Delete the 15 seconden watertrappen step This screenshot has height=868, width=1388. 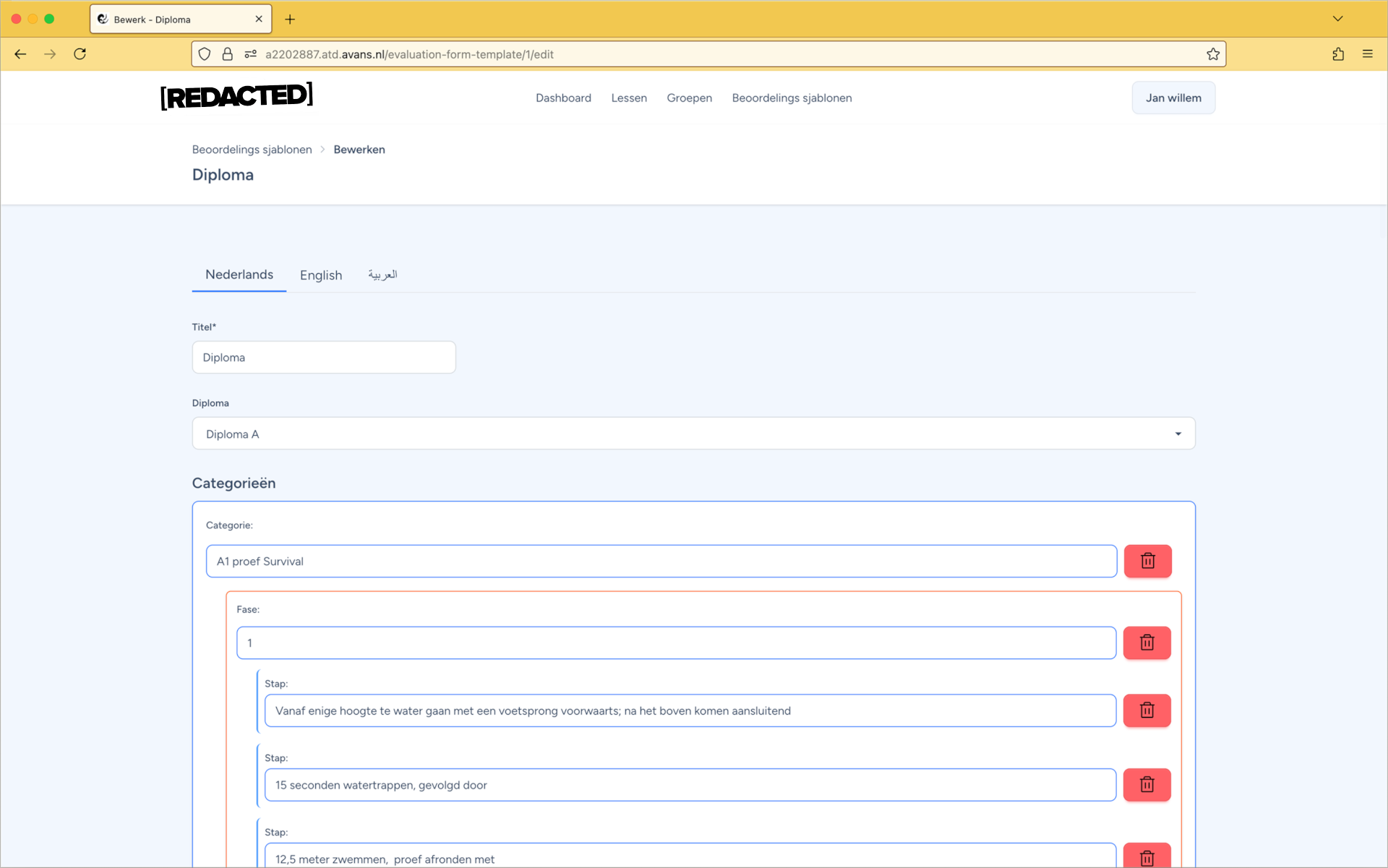click(1147, 785)
